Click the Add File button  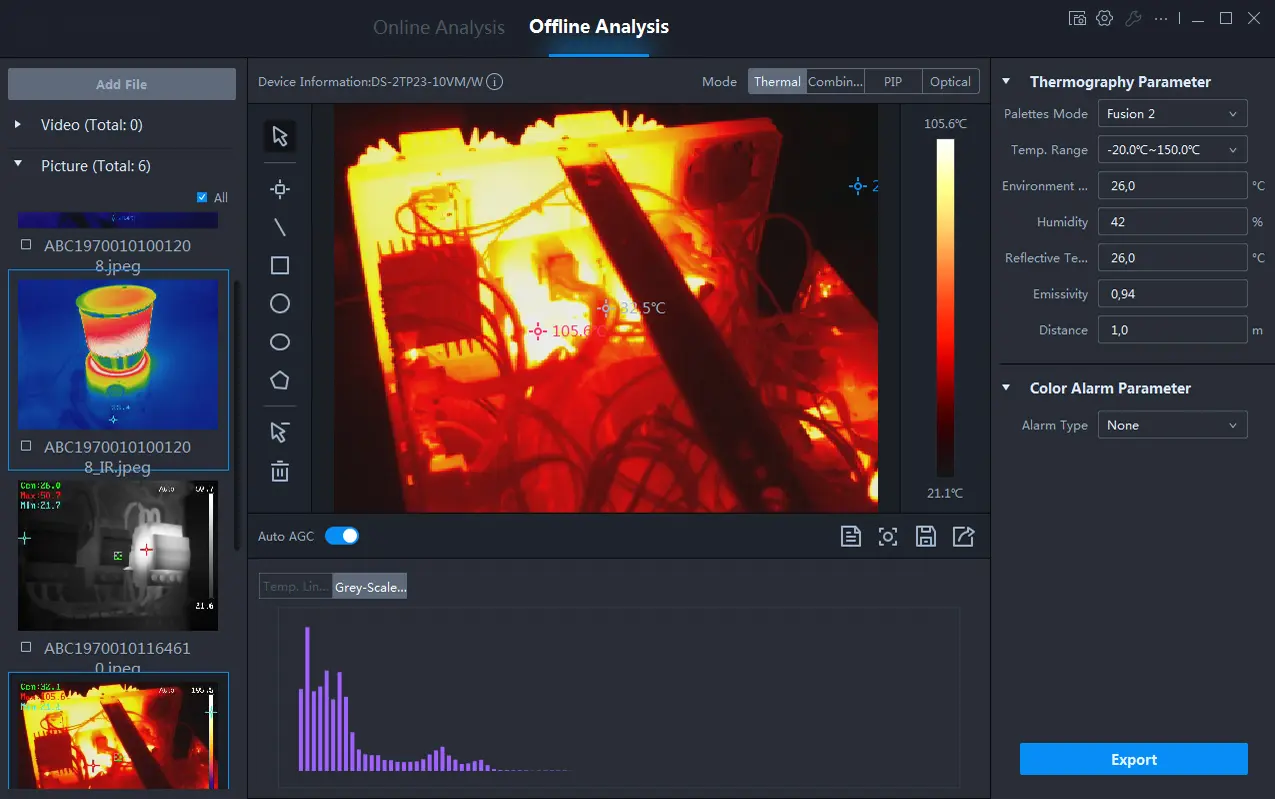pyautogui.click(x=122, y=84)
